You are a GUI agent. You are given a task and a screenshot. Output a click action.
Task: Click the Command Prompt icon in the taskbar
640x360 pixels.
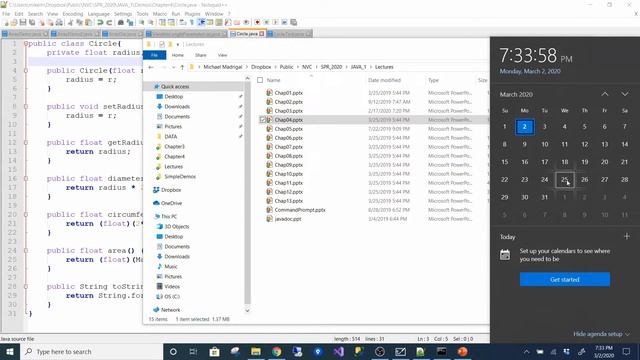tap(441, 351)
